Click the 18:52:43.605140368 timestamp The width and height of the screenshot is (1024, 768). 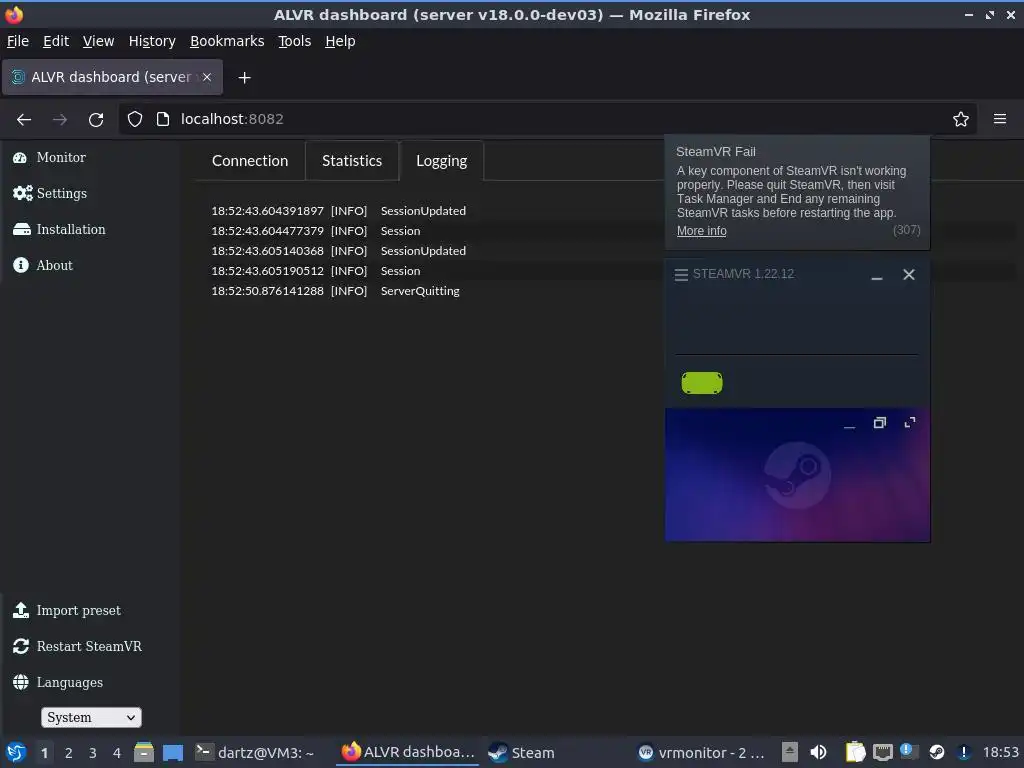(x=267, y=251)
